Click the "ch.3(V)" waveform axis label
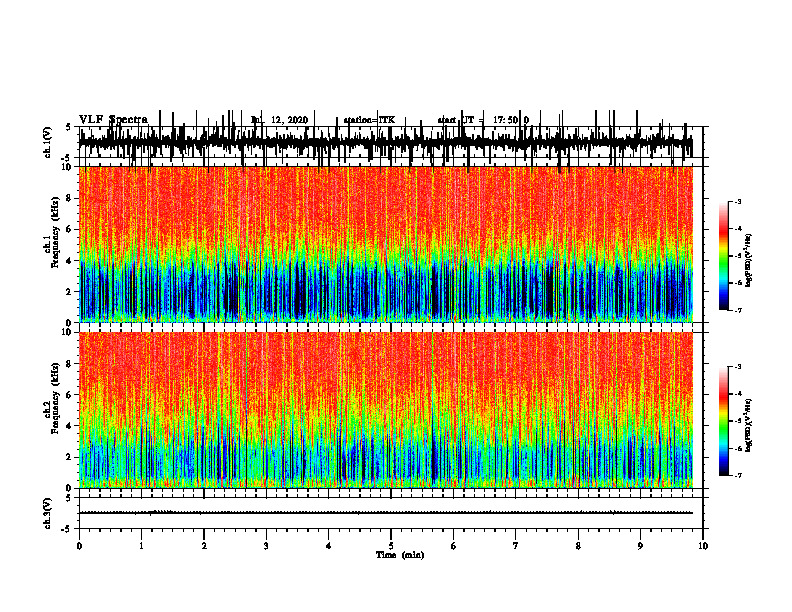The height and width of the screenshot is (612, 792). [48, 513]
